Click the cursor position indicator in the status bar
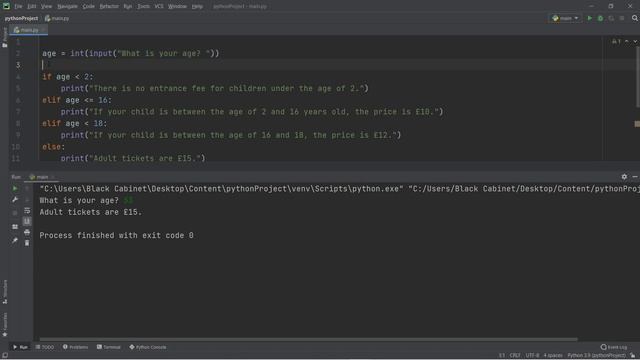The height and width of the screenshot is (360, 640). 502,356
